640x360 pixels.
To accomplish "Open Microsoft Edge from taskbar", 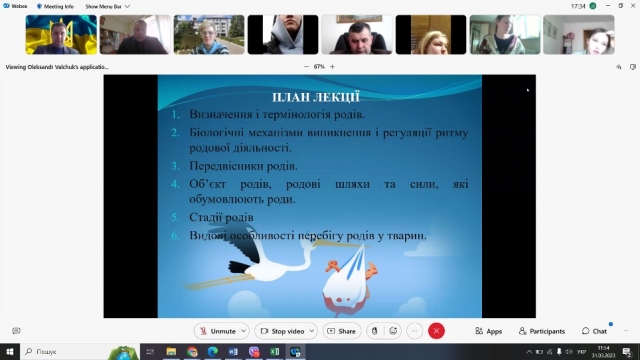I will (x=212, y=351).
